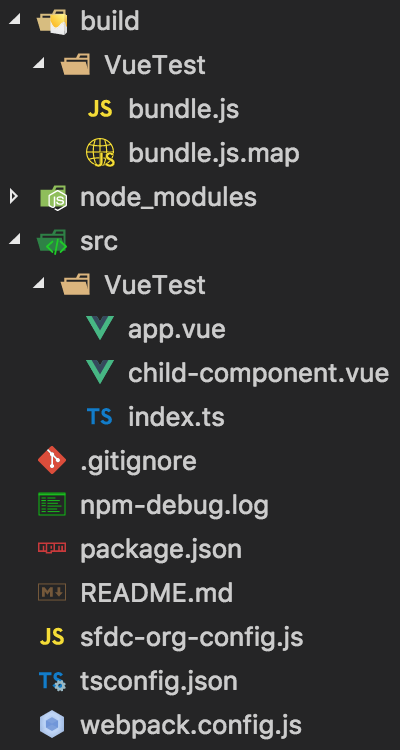This screenshot has width=400, height=750.
Task: Collapse VueTest folder arrow under src
Action: coord(38,285)
